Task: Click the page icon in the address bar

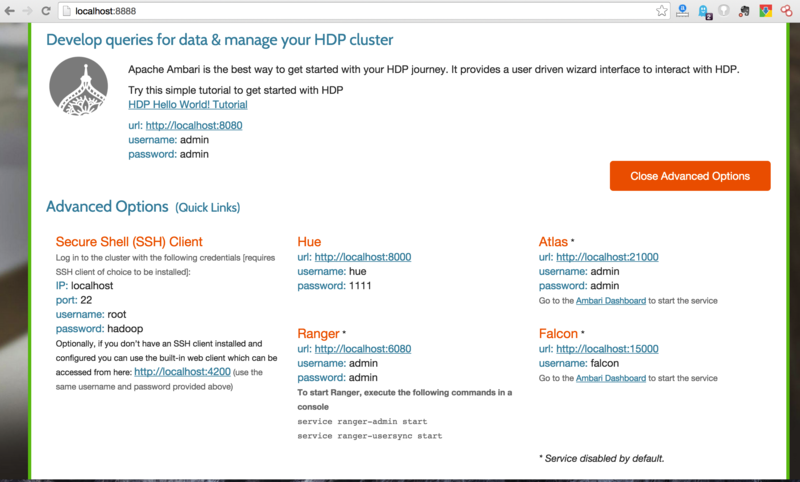Action: point(66,11)
